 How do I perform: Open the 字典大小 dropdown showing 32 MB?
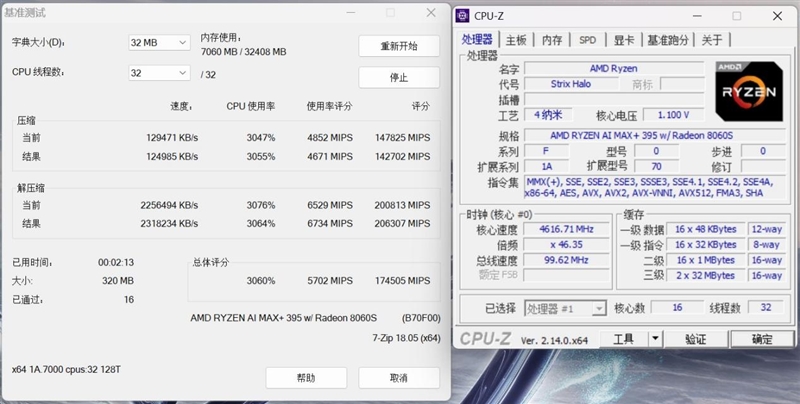coord(159,43)
